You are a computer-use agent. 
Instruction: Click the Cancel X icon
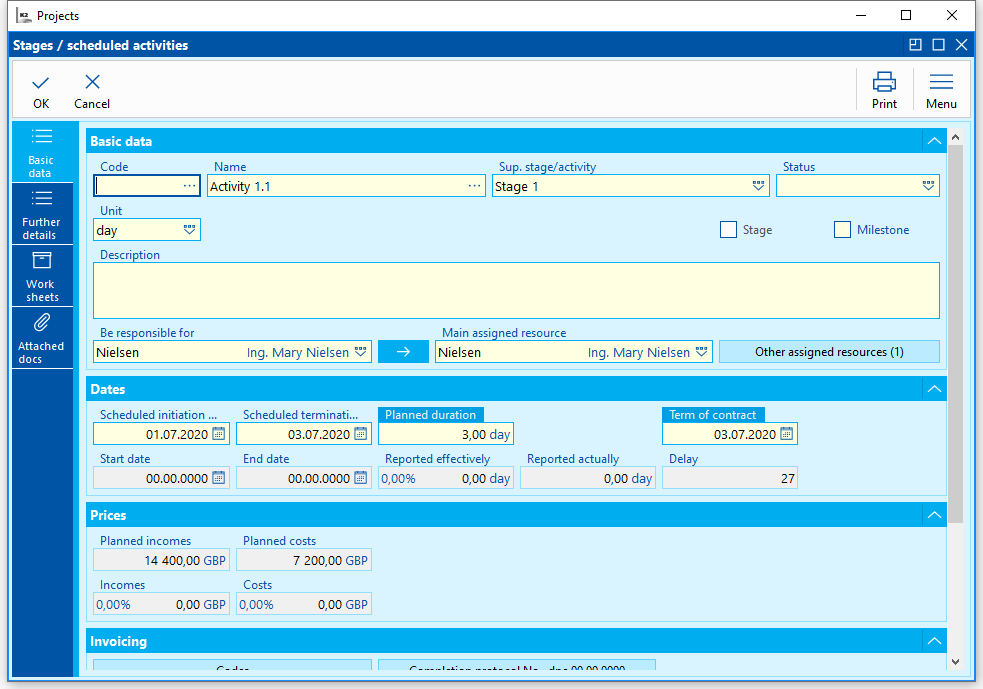pos(92,82)
